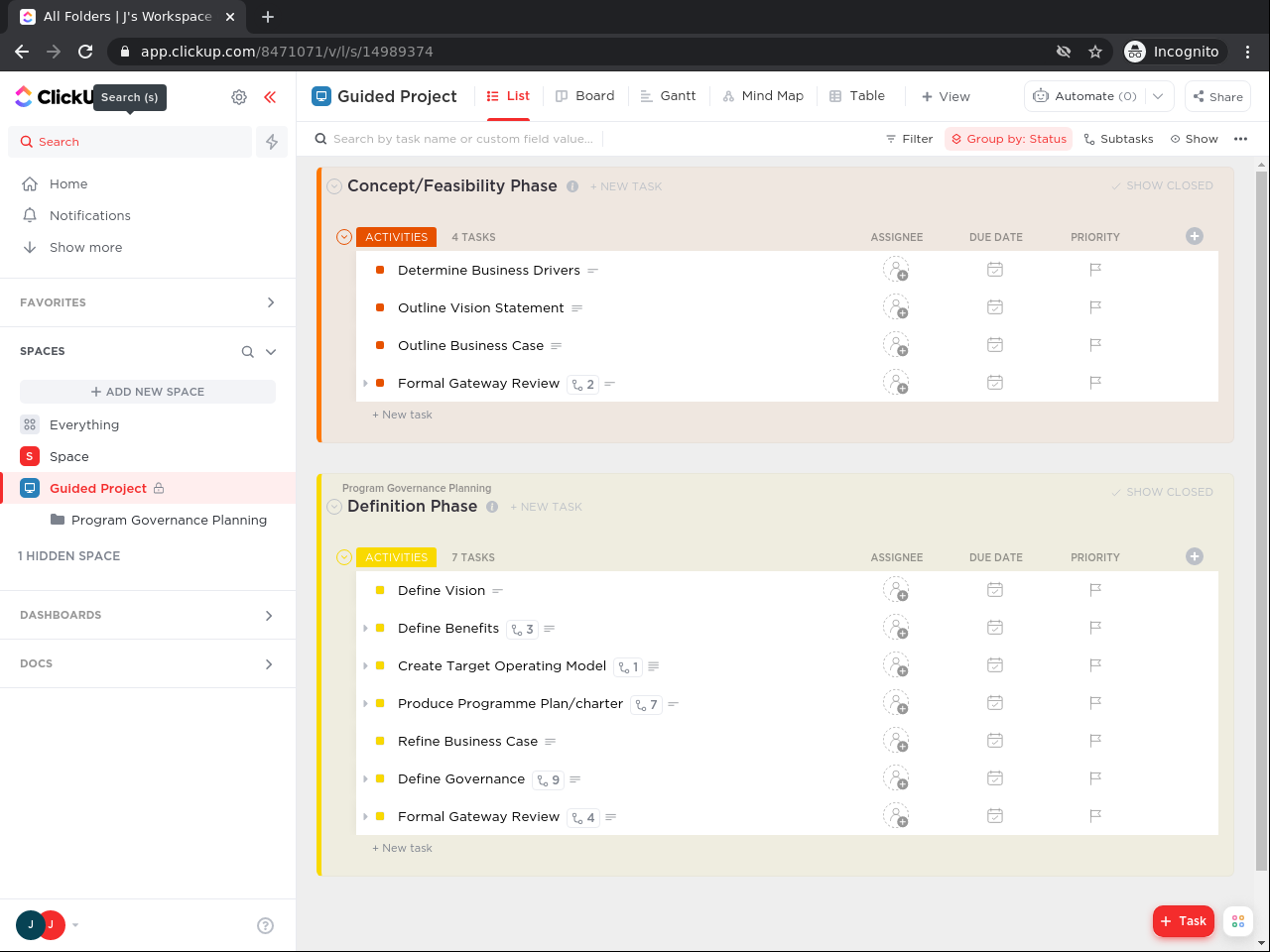Click yellow status square of Refine Business Case
Screen dimensions: 1270x952
(x=380, y=741)
